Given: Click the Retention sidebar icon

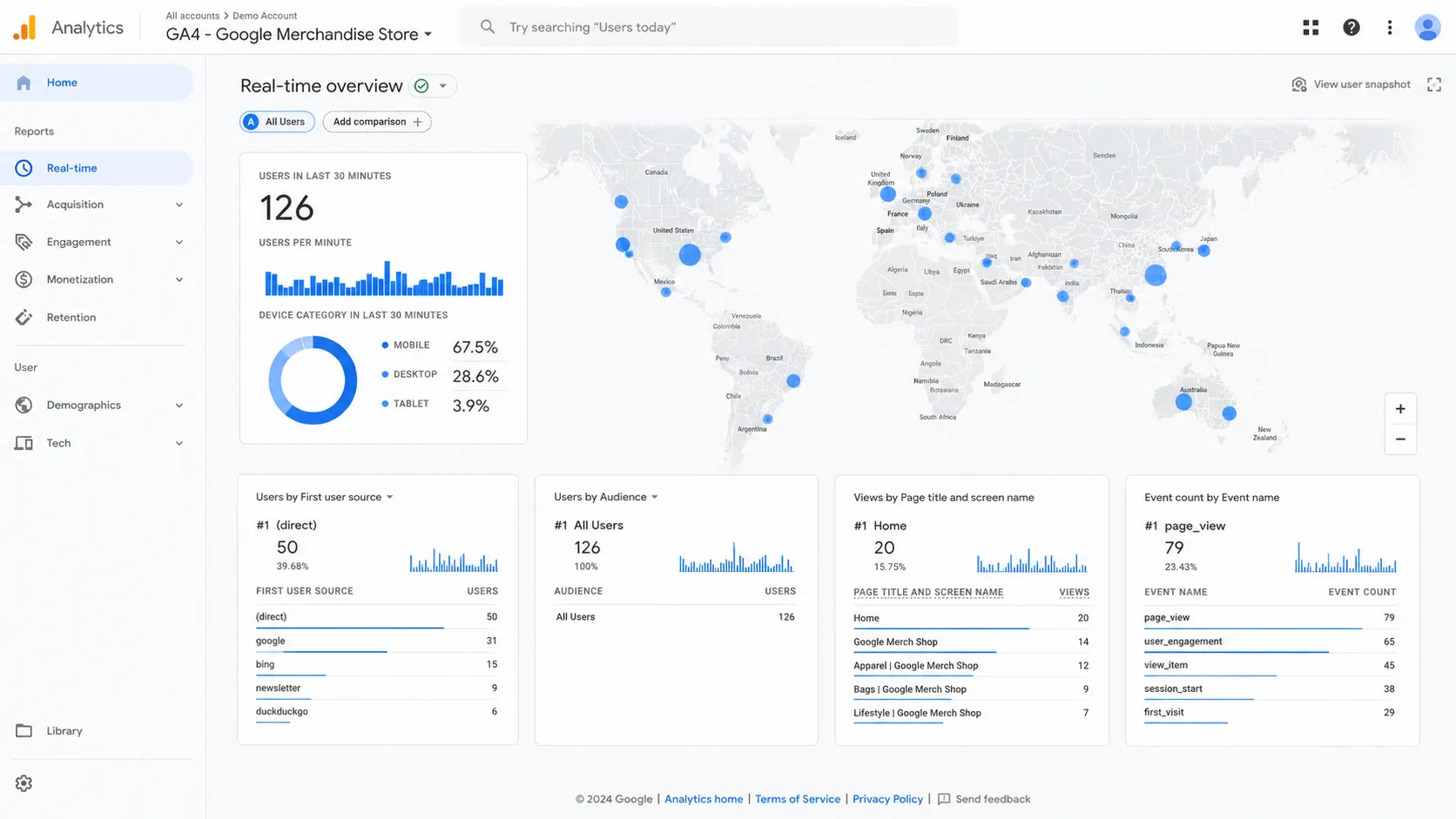Looking at the screenshot, I should point(24,318).
